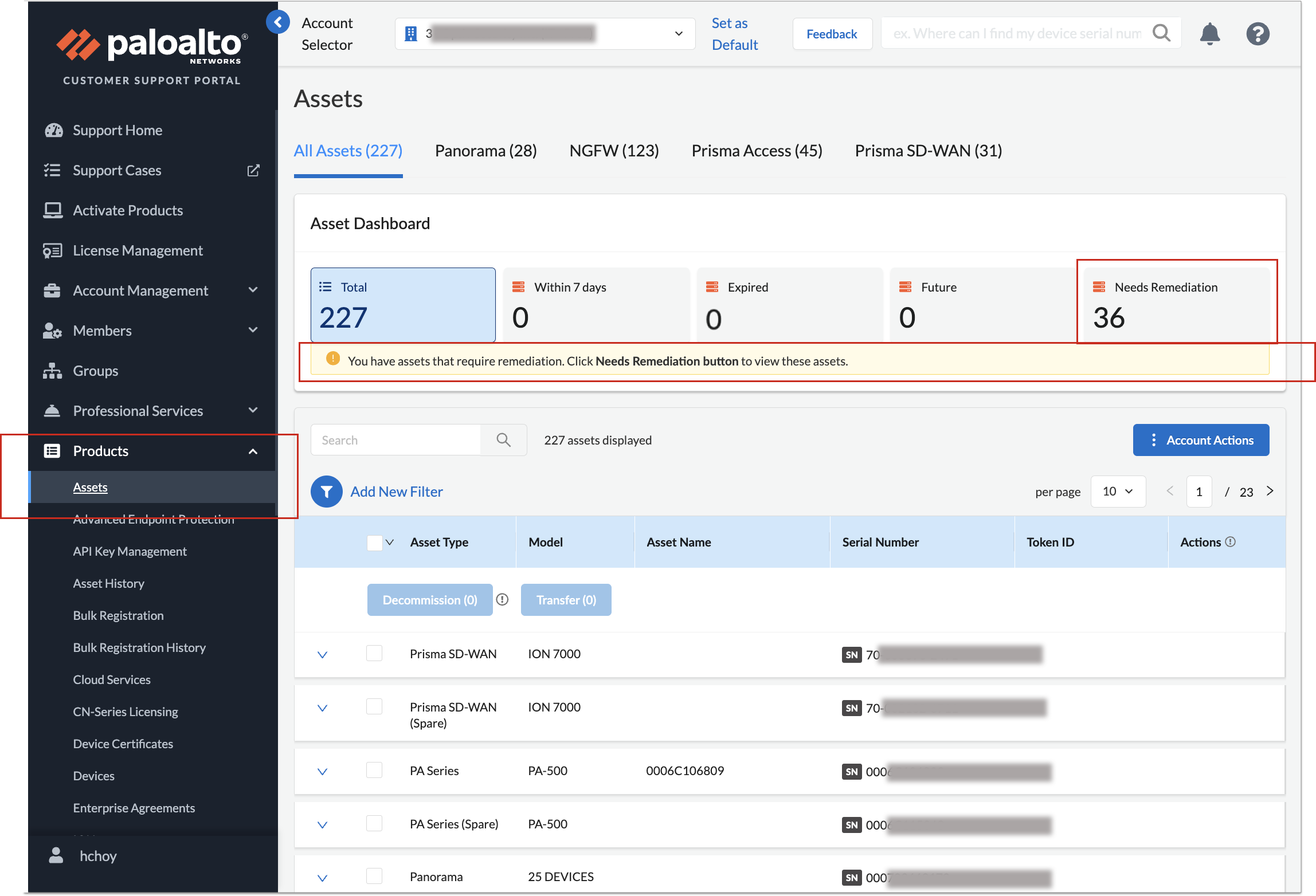Click the blue Add New Filter funnel icon
The height and width of the screenshot is (896, 1316).
(326, 492)
